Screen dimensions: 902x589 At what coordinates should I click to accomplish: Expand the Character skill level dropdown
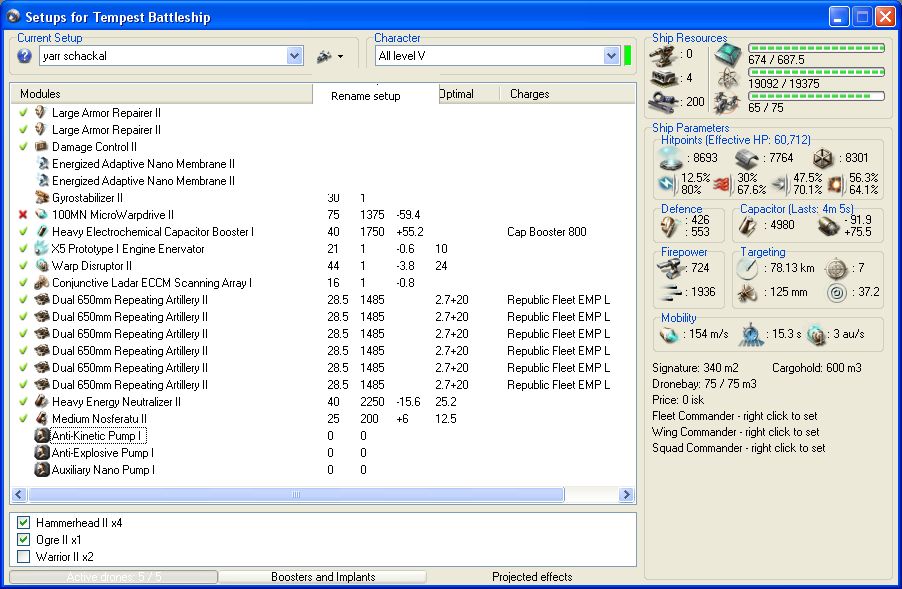612,56
